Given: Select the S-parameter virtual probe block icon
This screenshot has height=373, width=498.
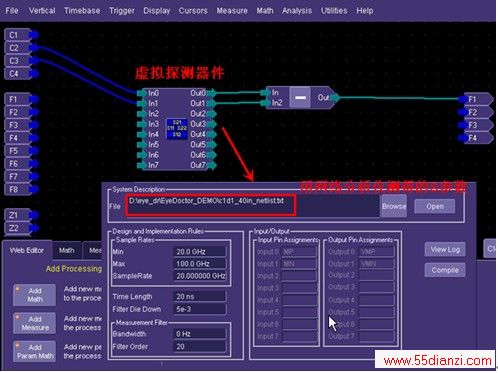Looking at the screenshot, I should click(x=177, y=128).
